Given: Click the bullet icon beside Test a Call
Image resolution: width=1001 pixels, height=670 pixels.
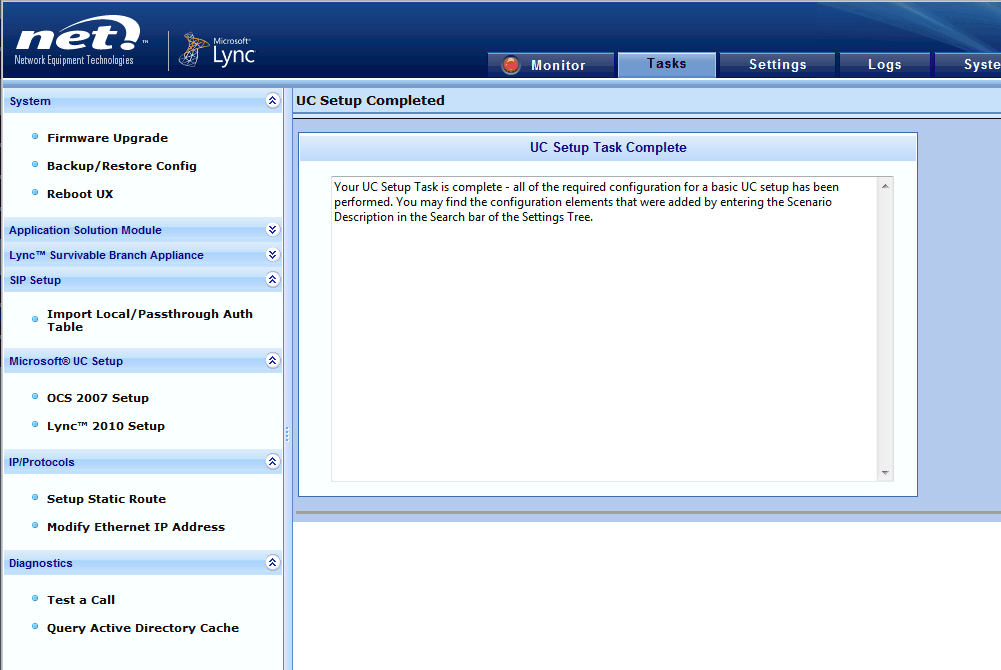Looking at the screenshot, I should [x=35, y=599].
